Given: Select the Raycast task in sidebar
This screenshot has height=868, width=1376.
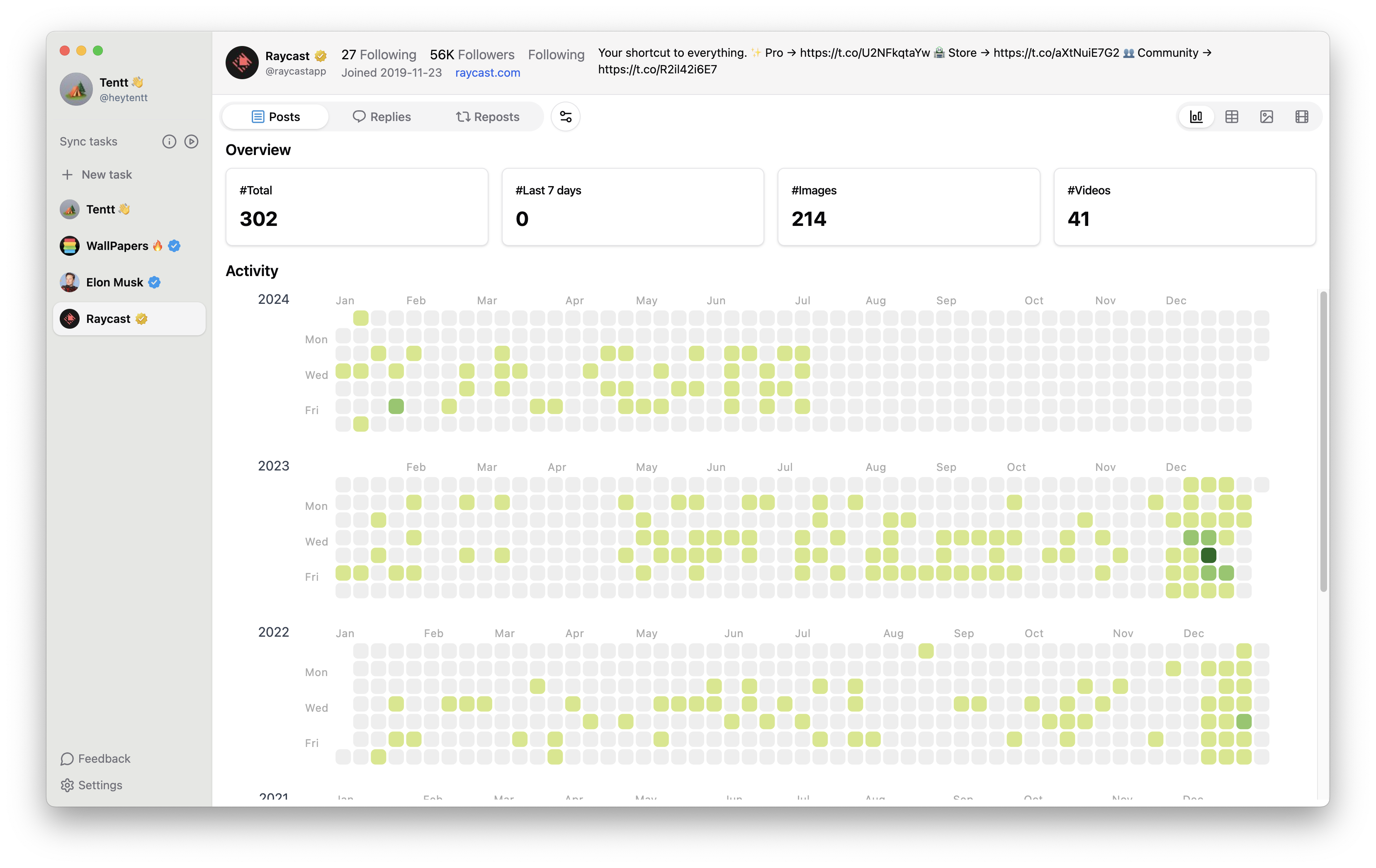Looking at the screenshot, I should [x=129, y=319].
